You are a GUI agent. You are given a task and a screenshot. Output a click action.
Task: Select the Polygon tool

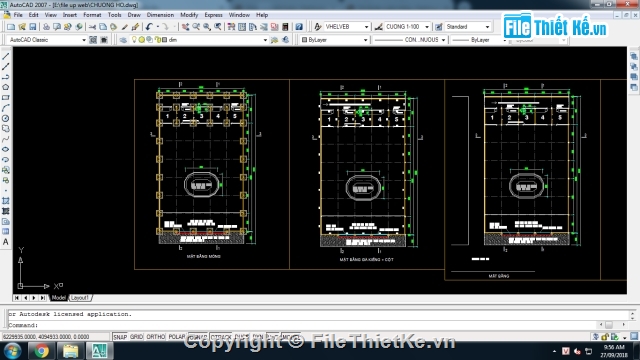[x=6, y=87]
